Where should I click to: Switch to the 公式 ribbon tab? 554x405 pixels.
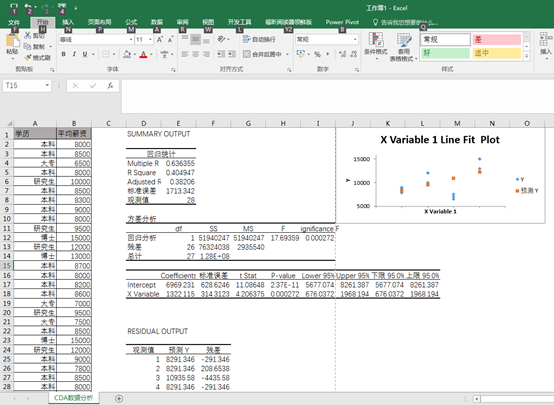pyautogui.click(x=131, y=22)
